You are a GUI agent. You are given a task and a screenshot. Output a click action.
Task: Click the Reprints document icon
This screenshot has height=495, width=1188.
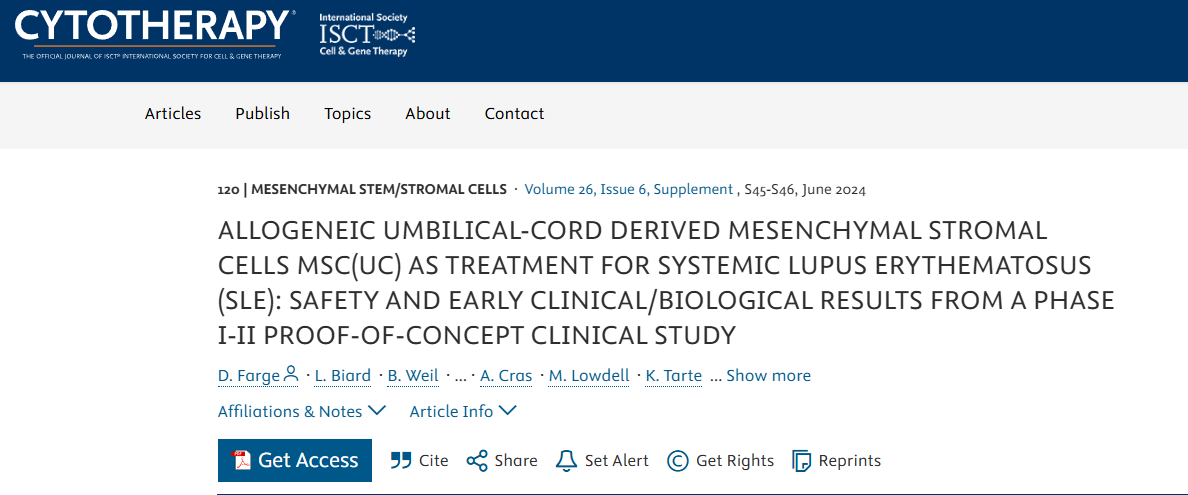[x=801, y=461]
